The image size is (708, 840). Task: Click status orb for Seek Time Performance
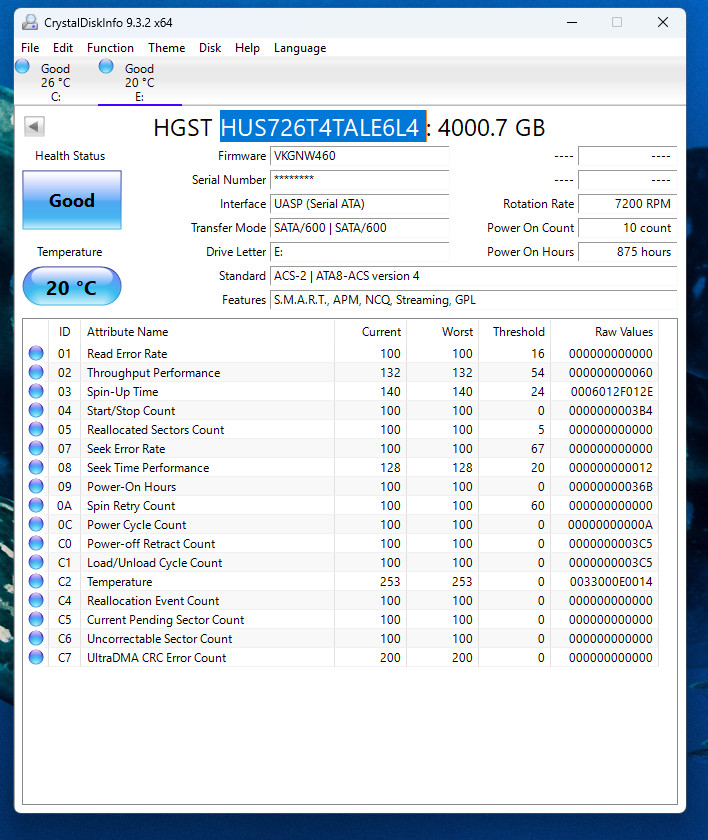(36, 467)
